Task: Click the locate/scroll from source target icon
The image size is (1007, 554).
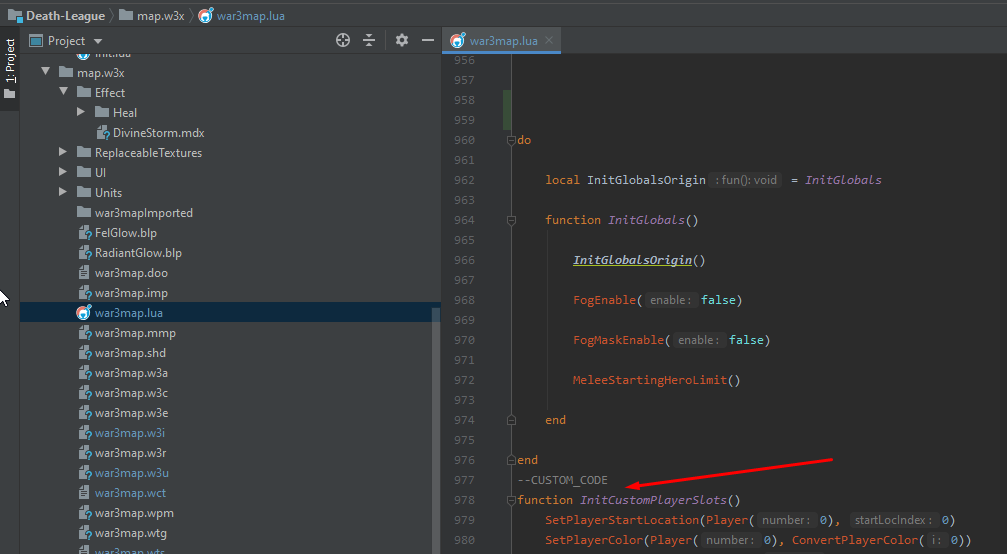Action: click(343, 40)
